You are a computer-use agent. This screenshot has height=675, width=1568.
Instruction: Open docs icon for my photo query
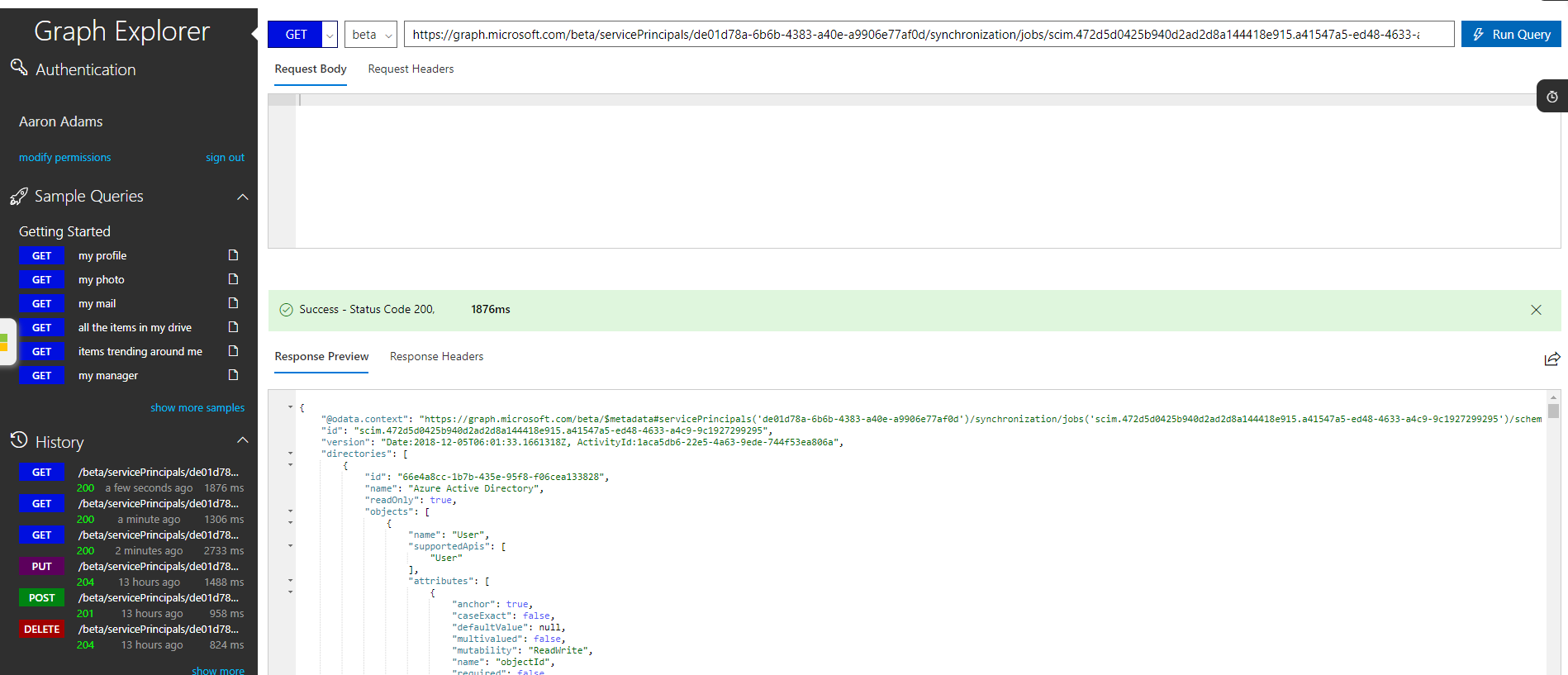coord(233,279)
